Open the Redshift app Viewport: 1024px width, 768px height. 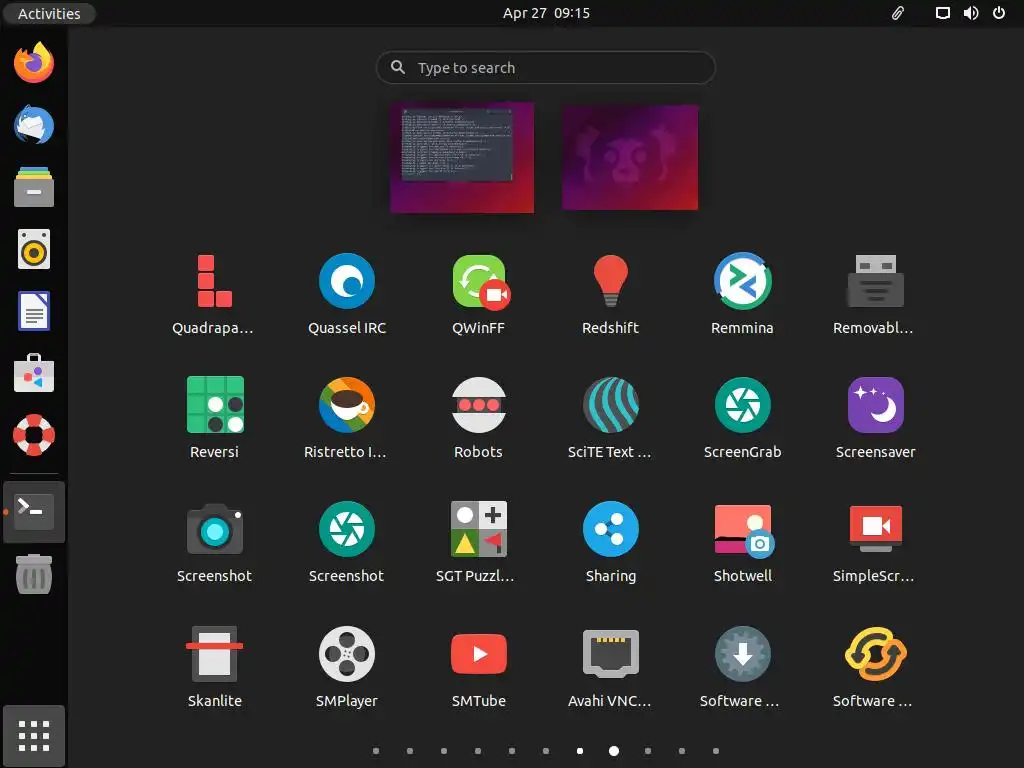tap(611, 295)
